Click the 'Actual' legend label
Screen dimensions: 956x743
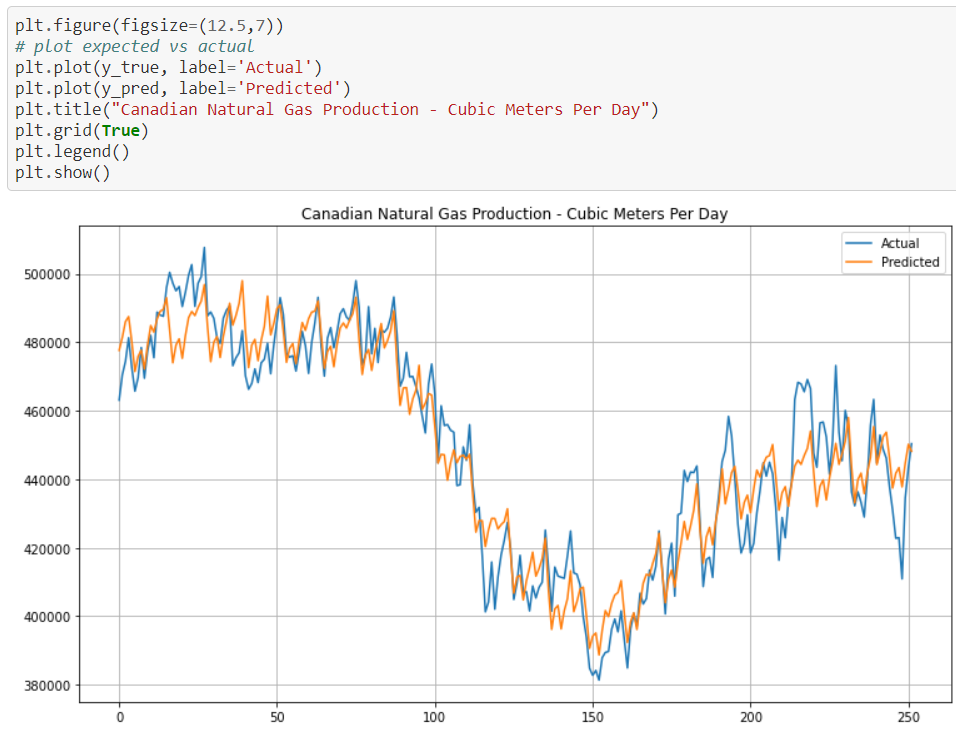(x=900, y=243)
